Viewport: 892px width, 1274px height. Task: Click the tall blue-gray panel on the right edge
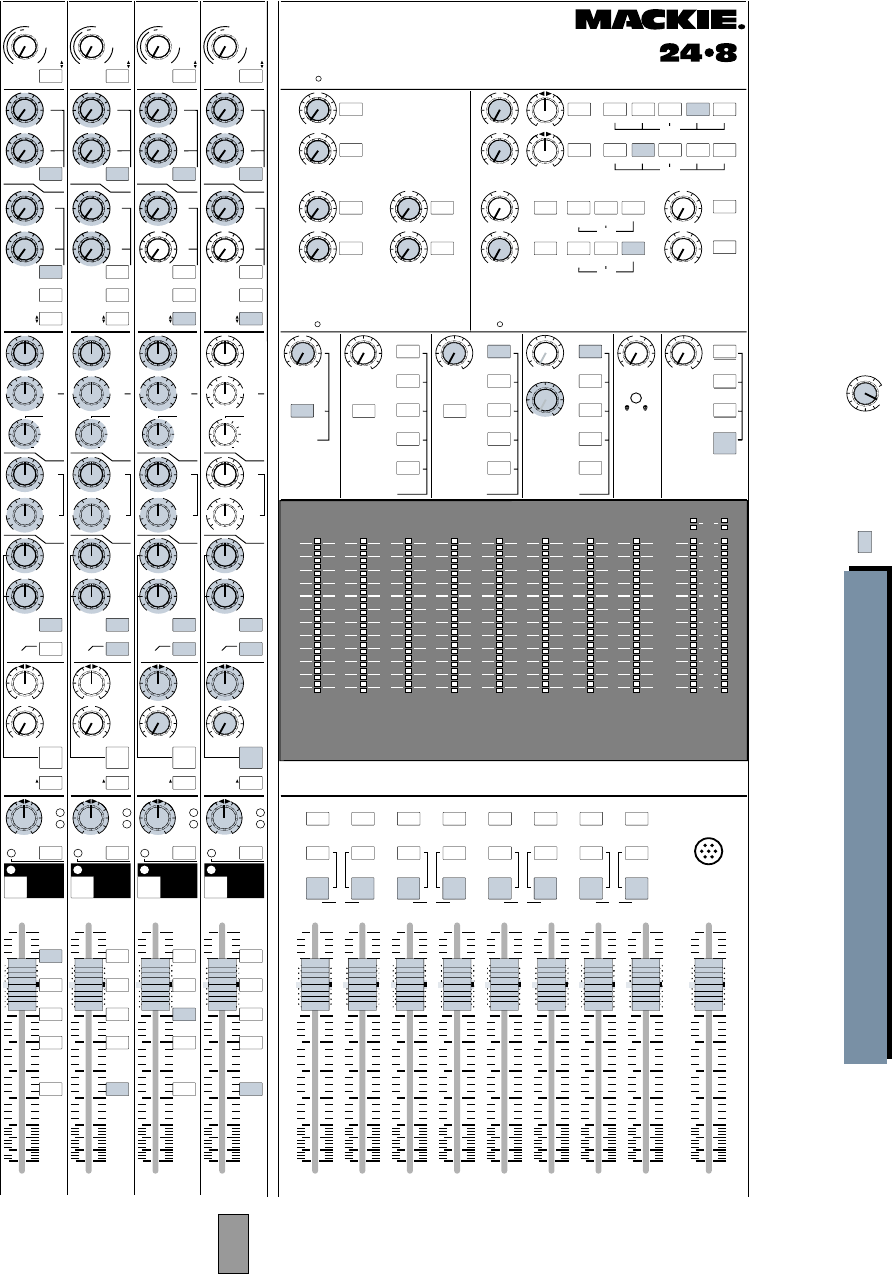coord(864,818)
